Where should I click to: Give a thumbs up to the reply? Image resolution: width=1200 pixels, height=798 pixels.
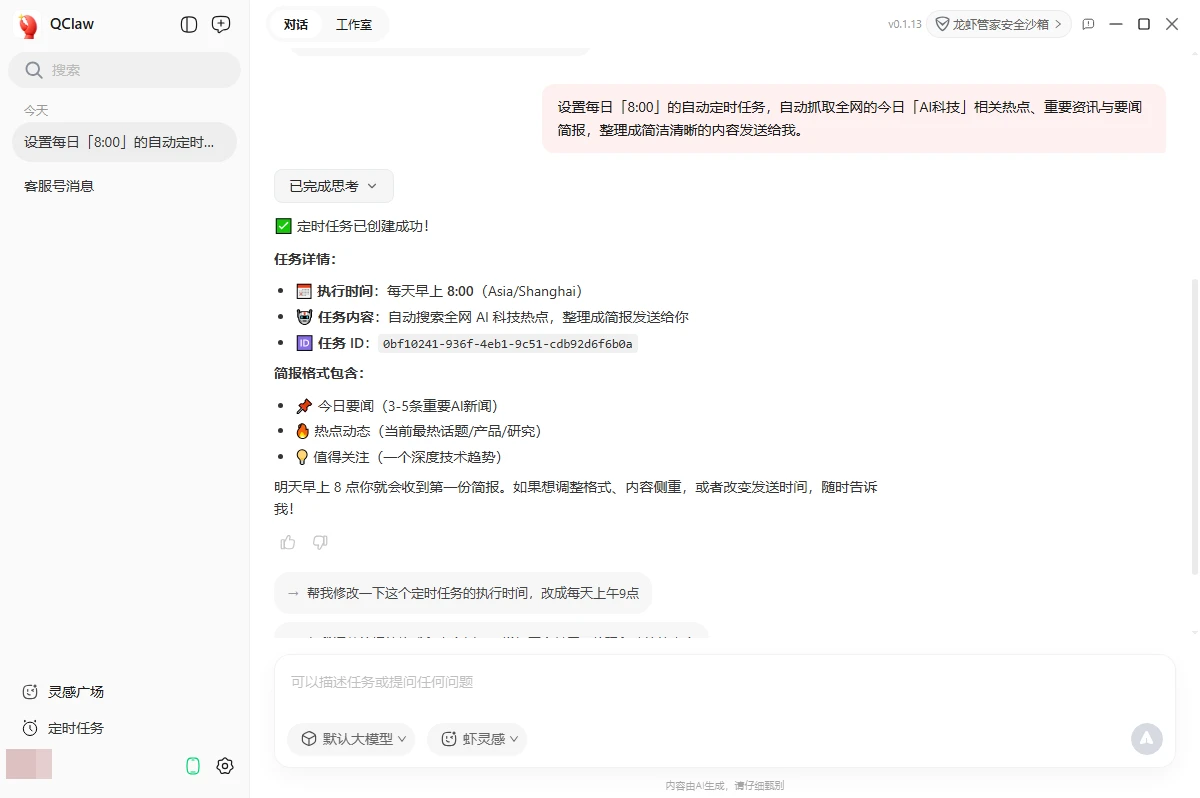[287, 541]
